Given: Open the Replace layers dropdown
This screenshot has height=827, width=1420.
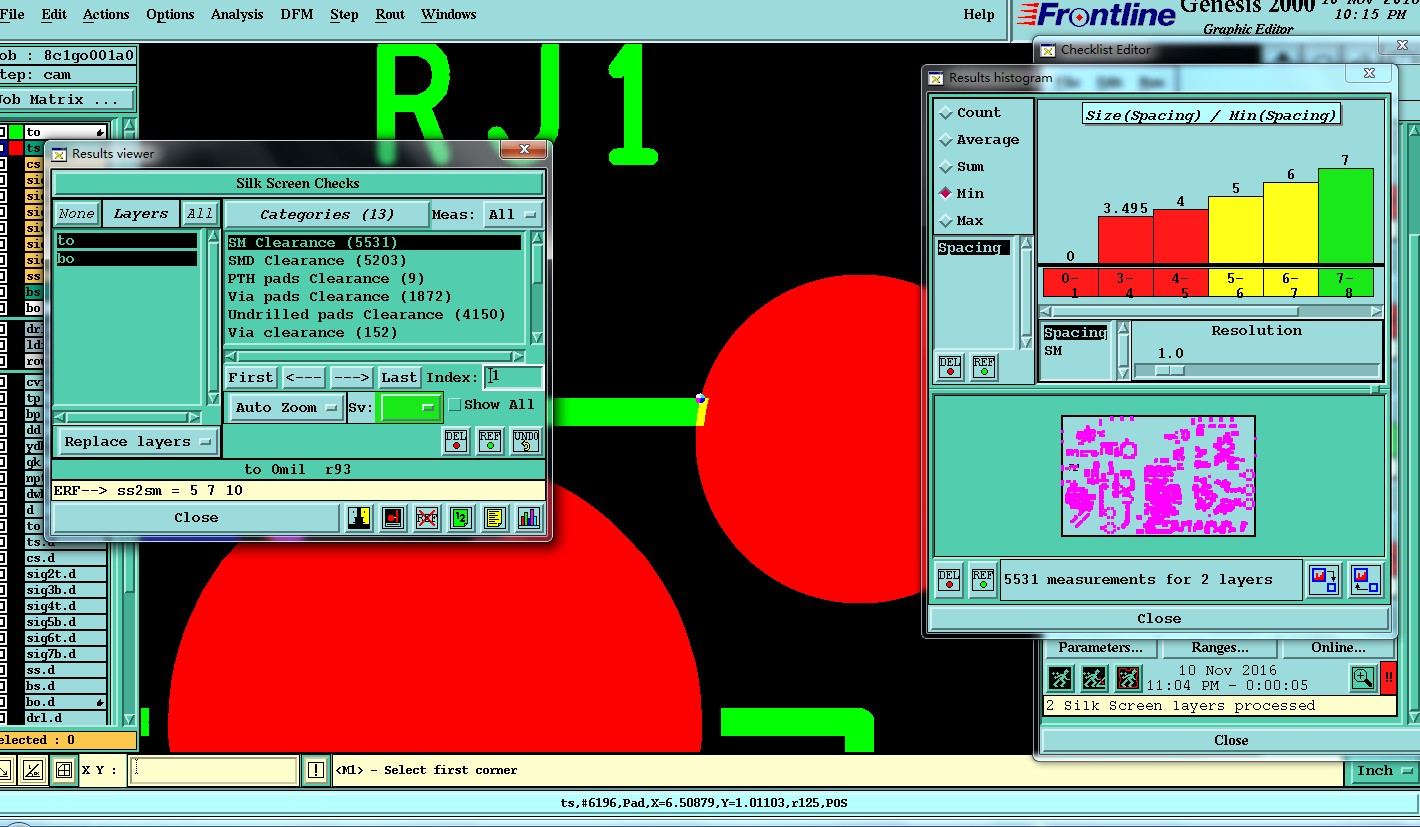Looking at the screenshot, I should point(137,441).
